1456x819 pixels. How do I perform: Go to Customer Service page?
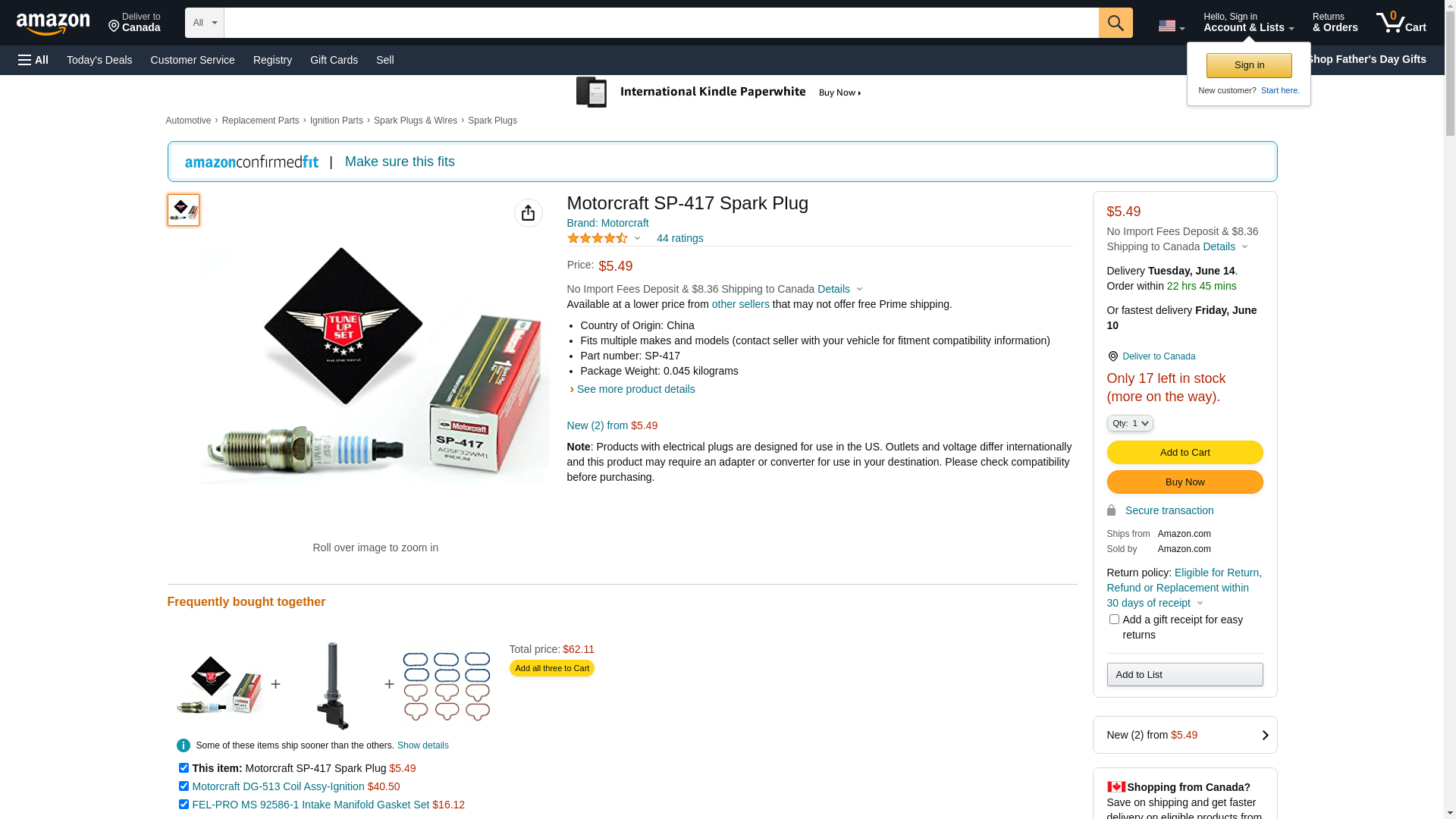point(193,60)
